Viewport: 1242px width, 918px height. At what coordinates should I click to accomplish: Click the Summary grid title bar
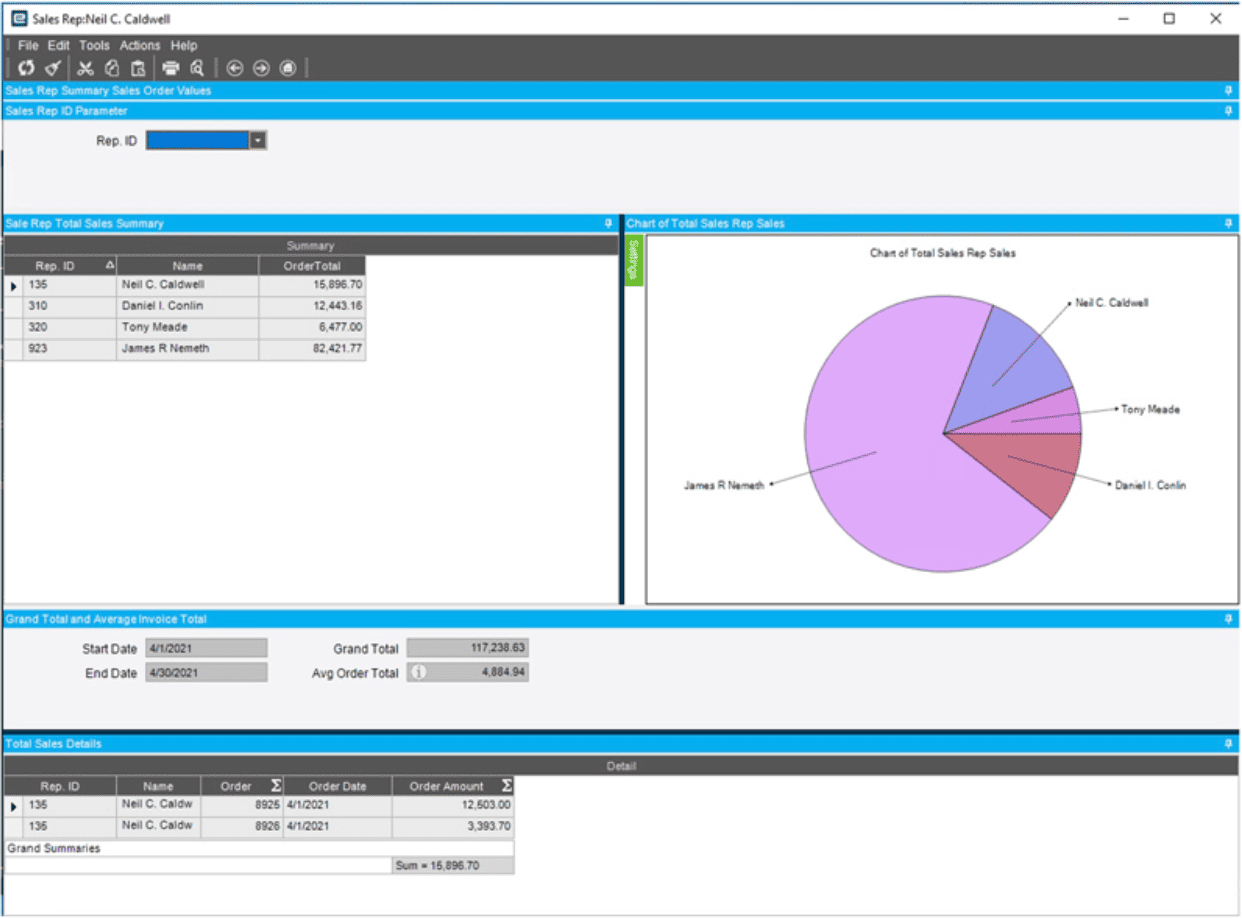tap(311, 245)
